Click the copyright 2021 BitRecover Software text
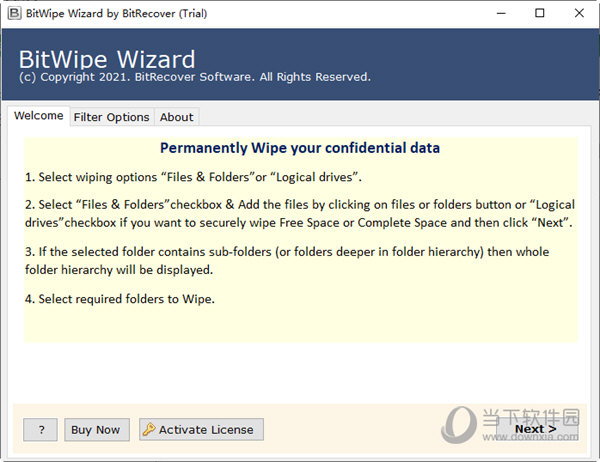The image size is (600, 462). point(195,77)
